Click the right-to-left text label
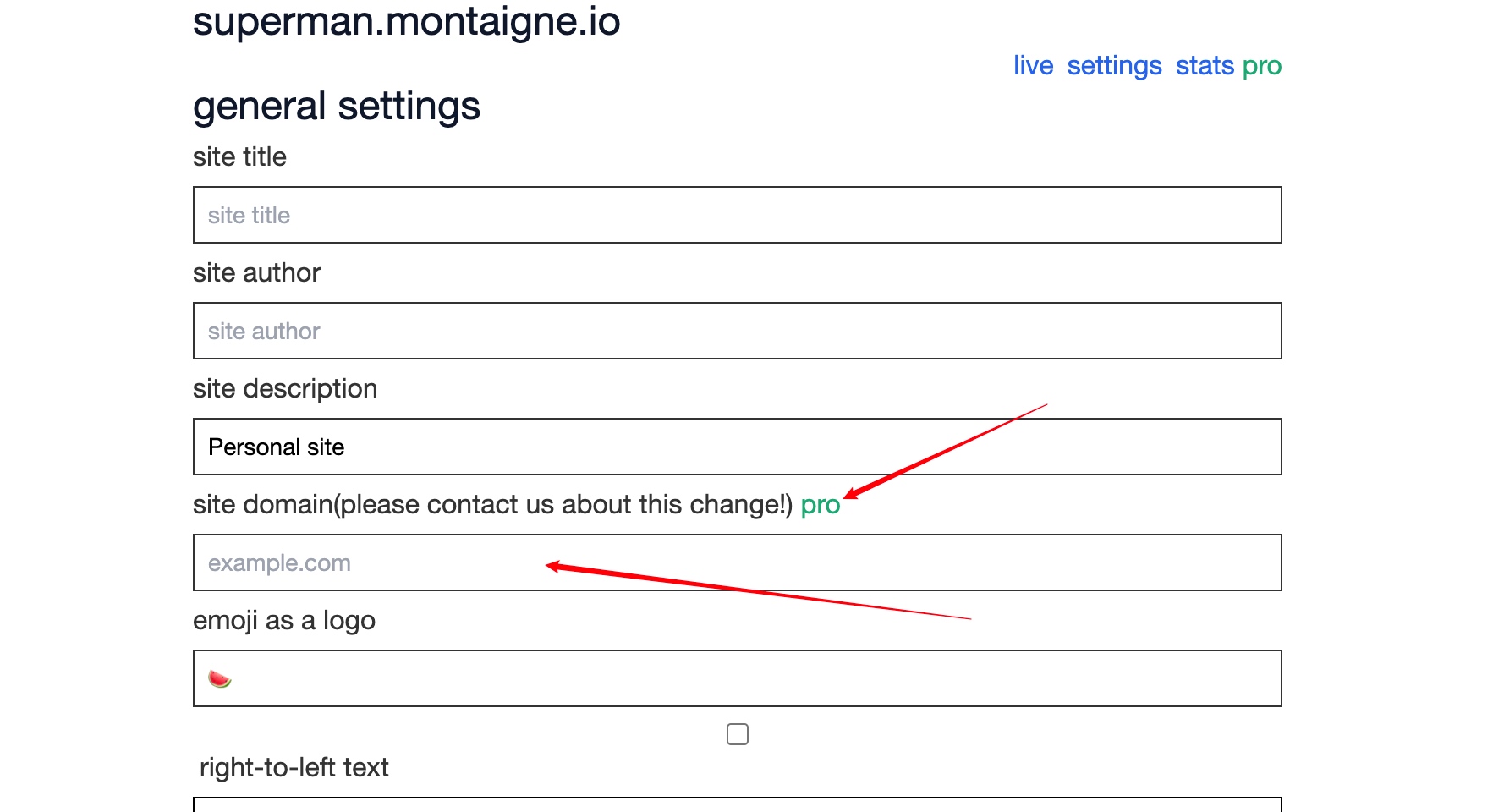 [294, 767]
